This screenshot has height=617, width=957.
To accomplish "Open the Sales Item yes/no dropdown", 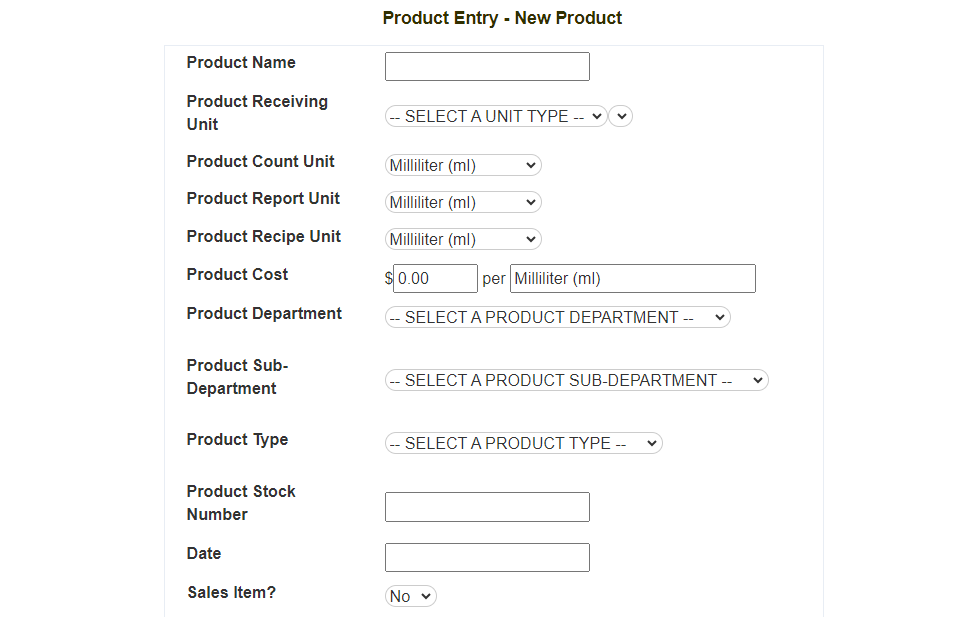I will click(411, 596).
